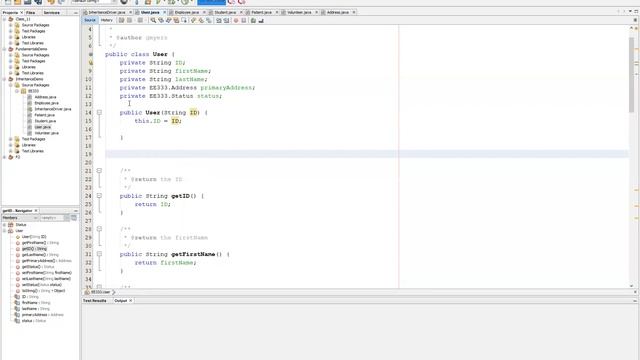Click the Navigator search input field
The image size is (640, 360).
pyautogui.click(x=52, y=218)
